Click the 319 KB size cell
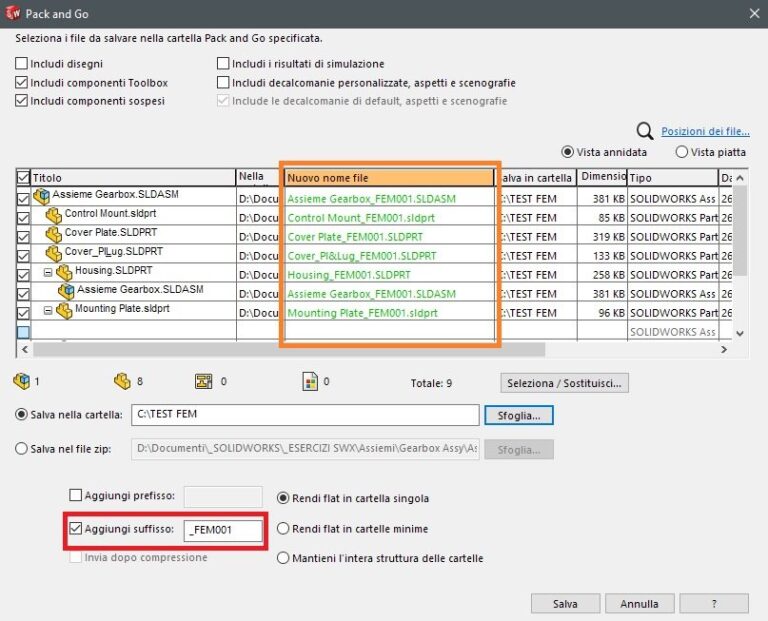Viewport: 768px width, 621px height. tap(602, 237)
